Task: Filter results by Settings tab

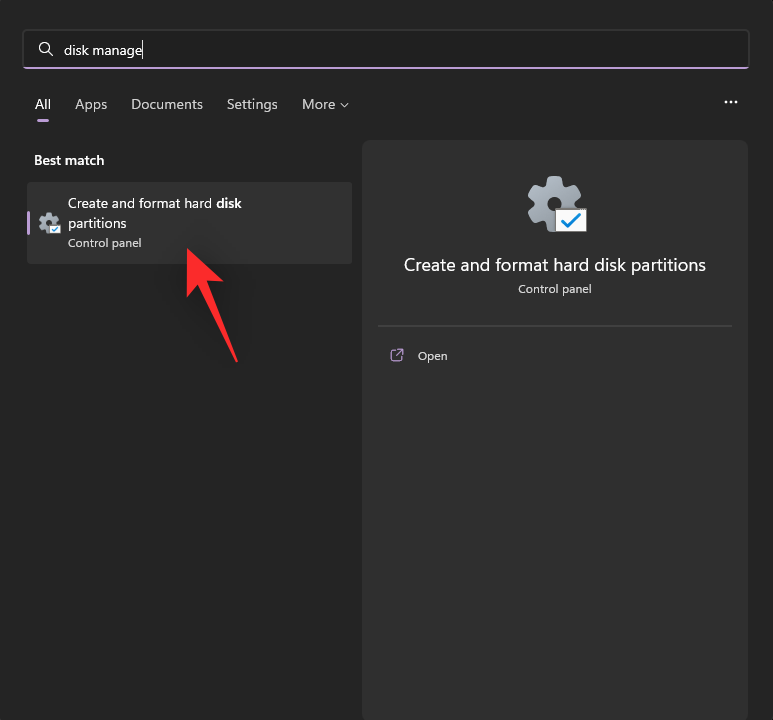Action: [252, 104]
